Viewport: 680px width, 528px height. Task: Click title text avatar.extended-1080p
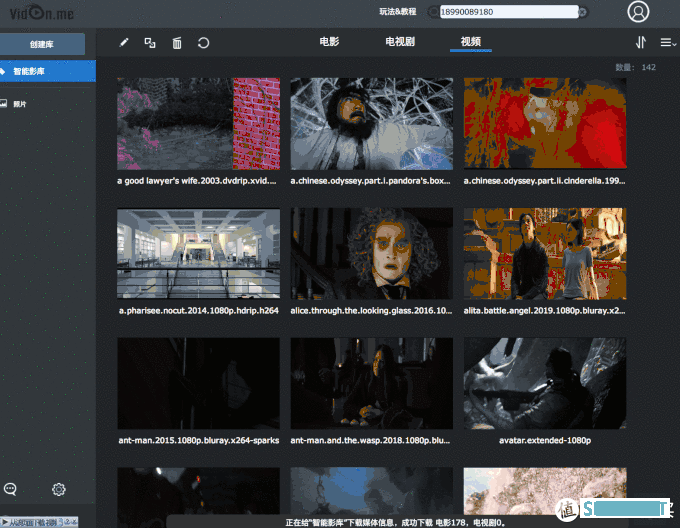coord(545,440)
